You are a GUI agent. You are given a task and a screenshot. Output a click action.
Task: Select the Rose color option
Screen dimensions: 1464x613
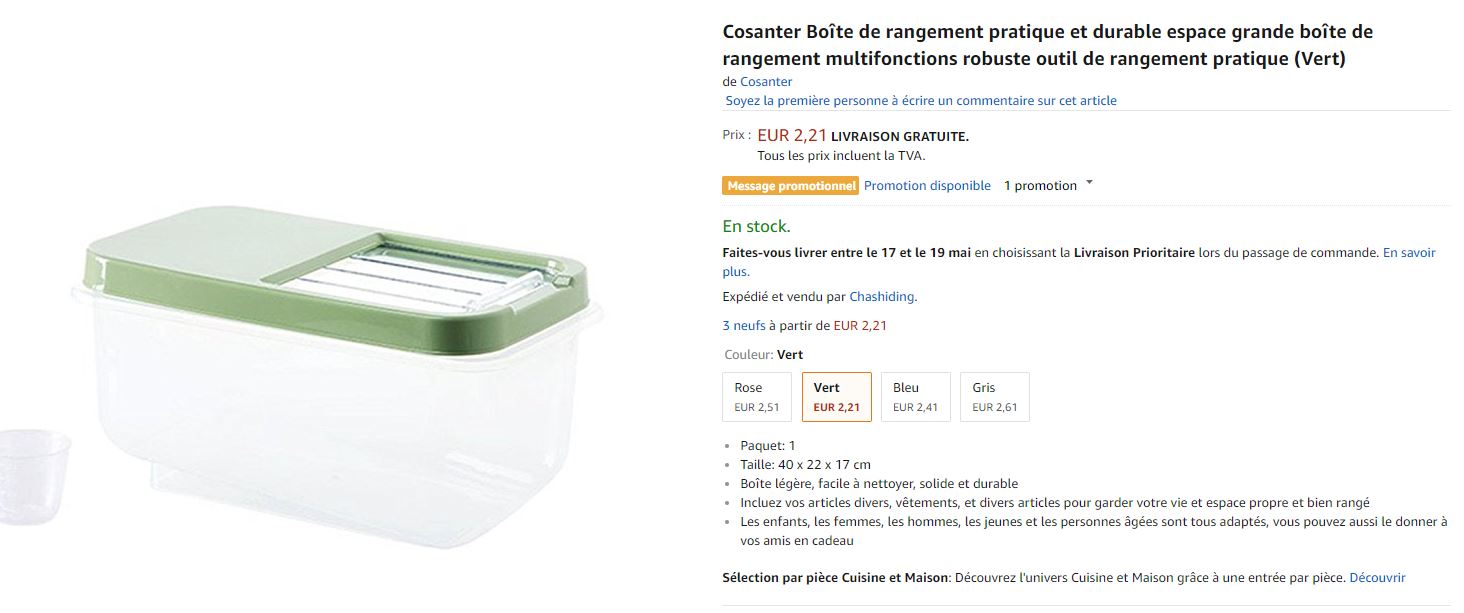click(x=757, y=397)
